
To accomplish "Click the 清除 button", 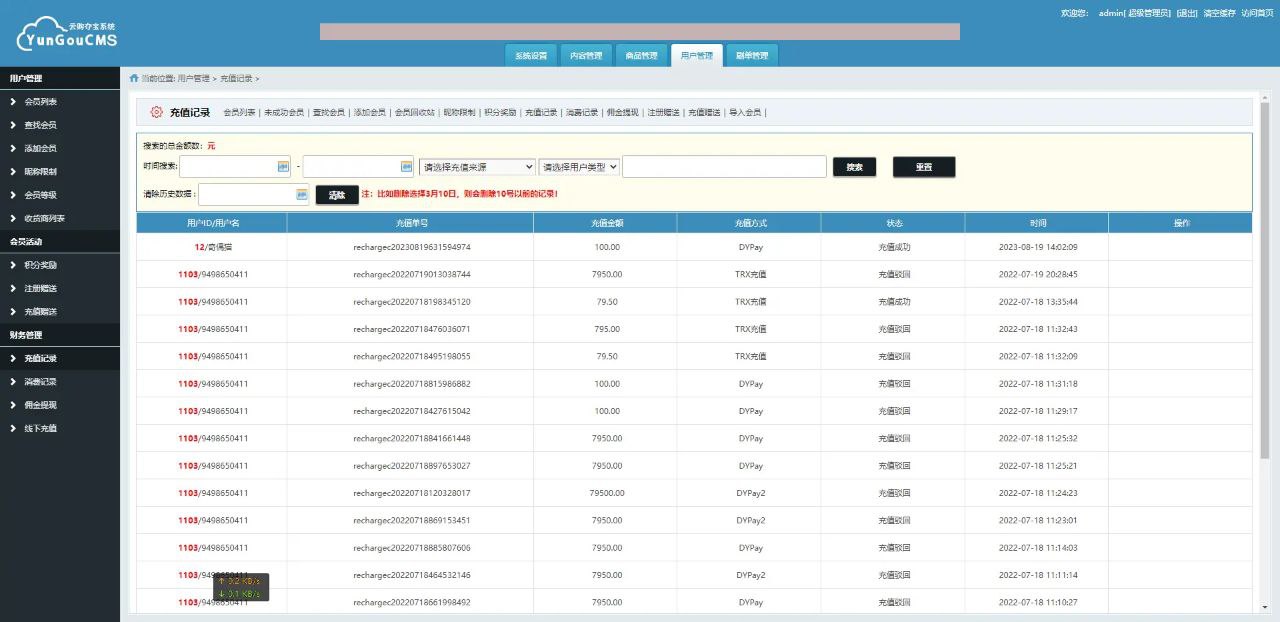I will (337, 196).
